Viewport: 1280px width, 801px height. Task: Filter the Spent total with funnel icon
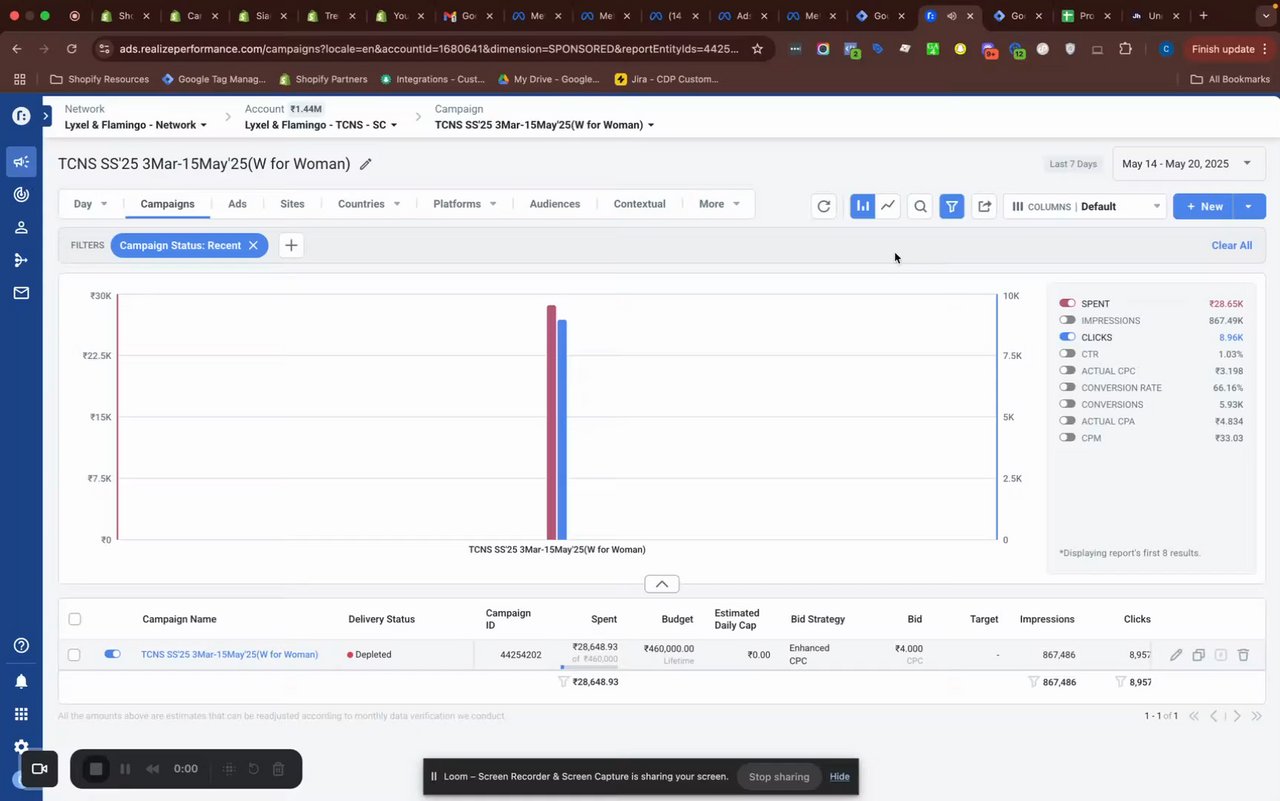point(563,682)
